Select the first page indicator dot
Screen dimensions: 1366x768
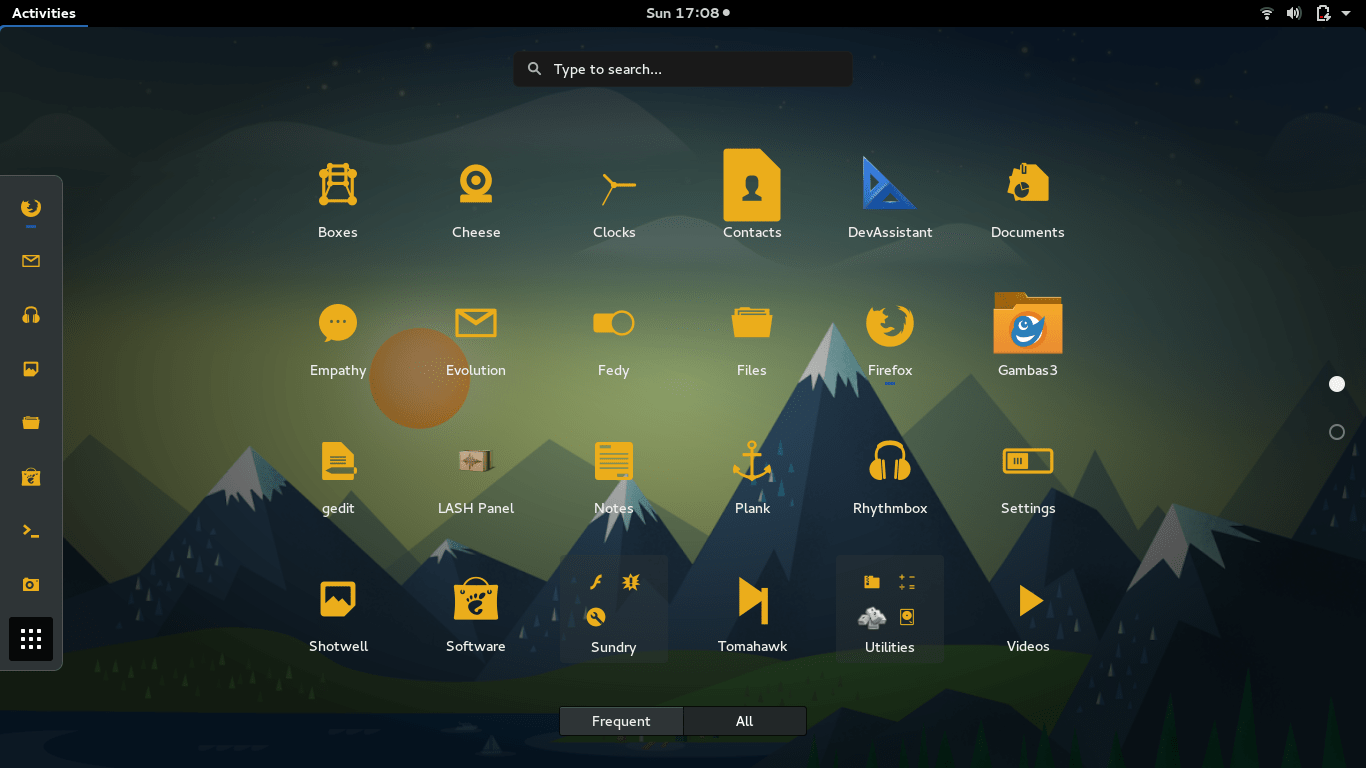point(1337,384)
